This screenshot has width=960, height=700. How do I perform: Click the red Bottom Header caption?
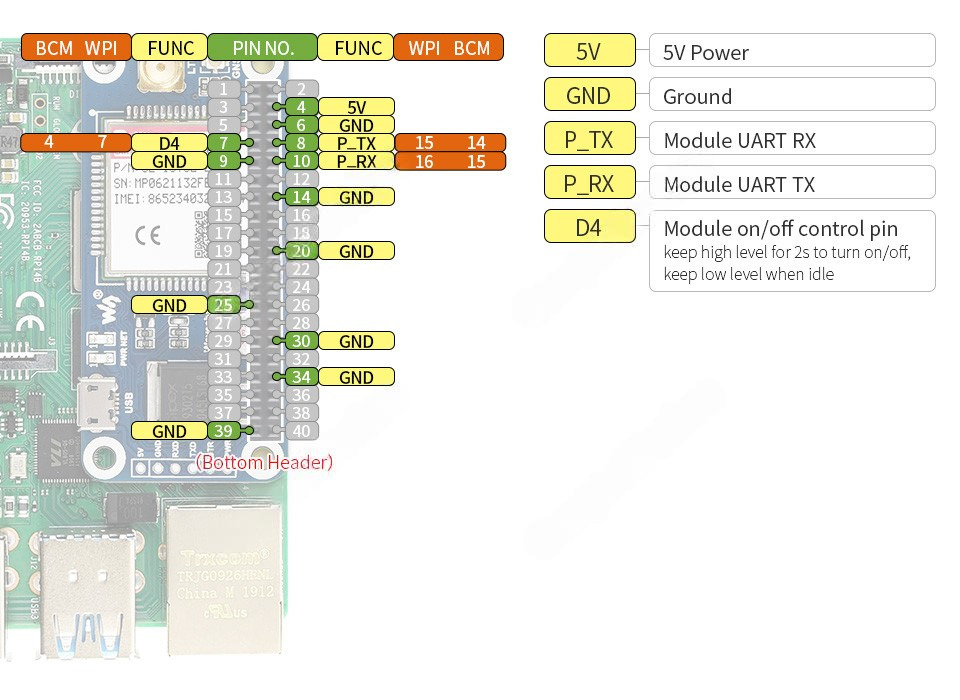(x=264, y=462)
